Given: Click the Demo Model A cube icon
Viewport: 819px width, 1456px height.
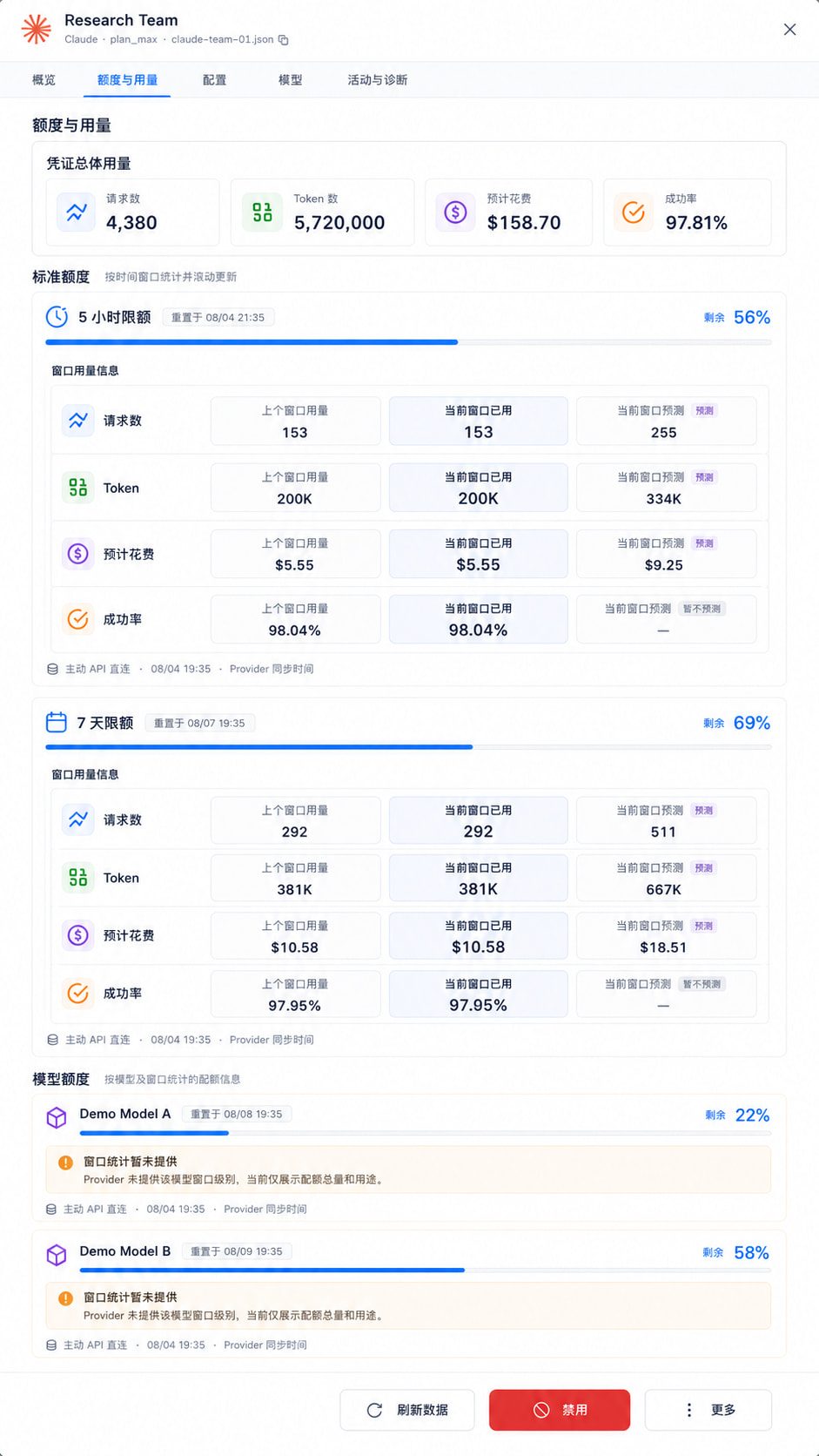Looking at the screenshot, I should pyautogui.click(x=57, y=1117).
